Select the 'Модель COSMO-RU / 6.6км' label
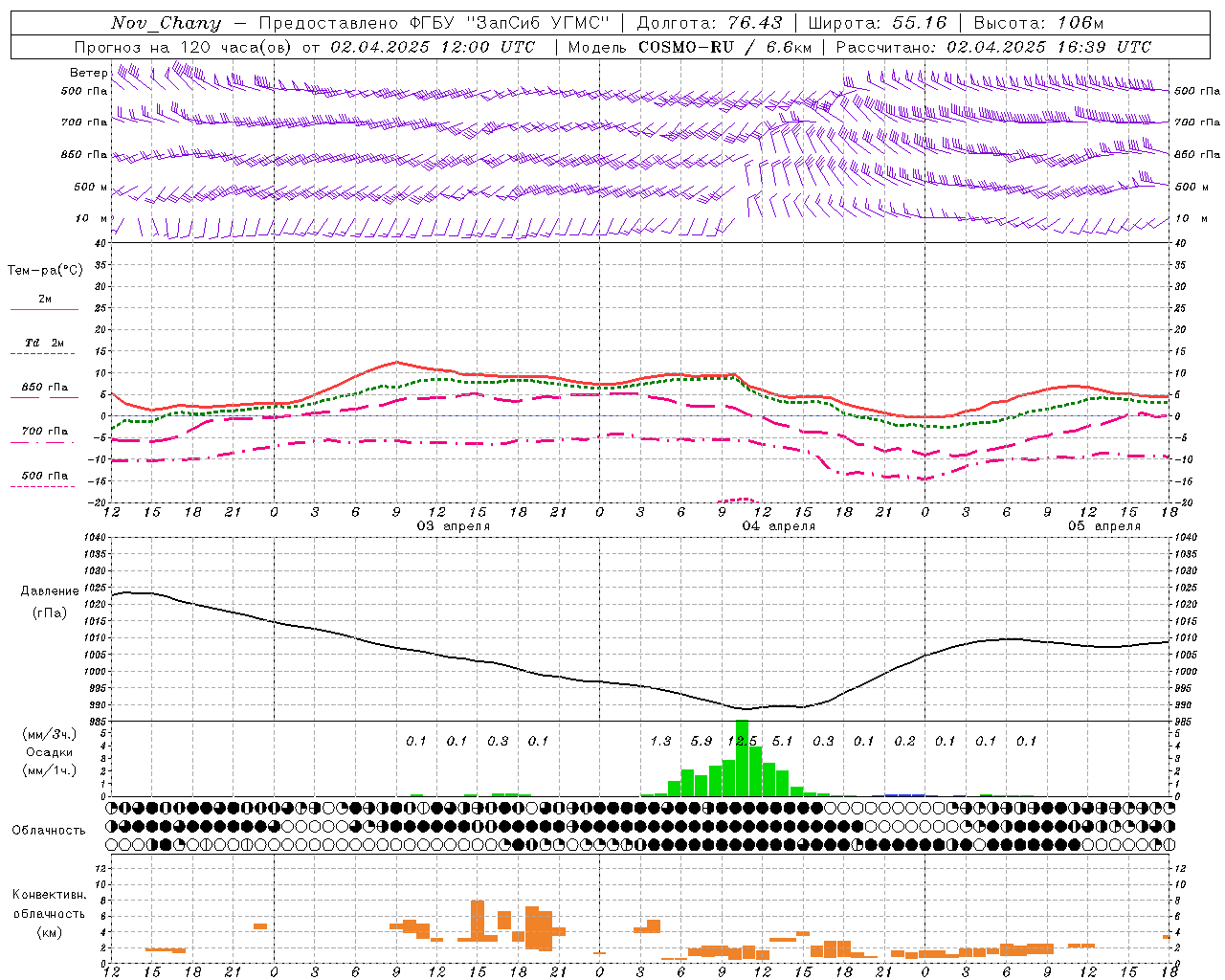This screenshot has width=1225, height=980. 689,47
